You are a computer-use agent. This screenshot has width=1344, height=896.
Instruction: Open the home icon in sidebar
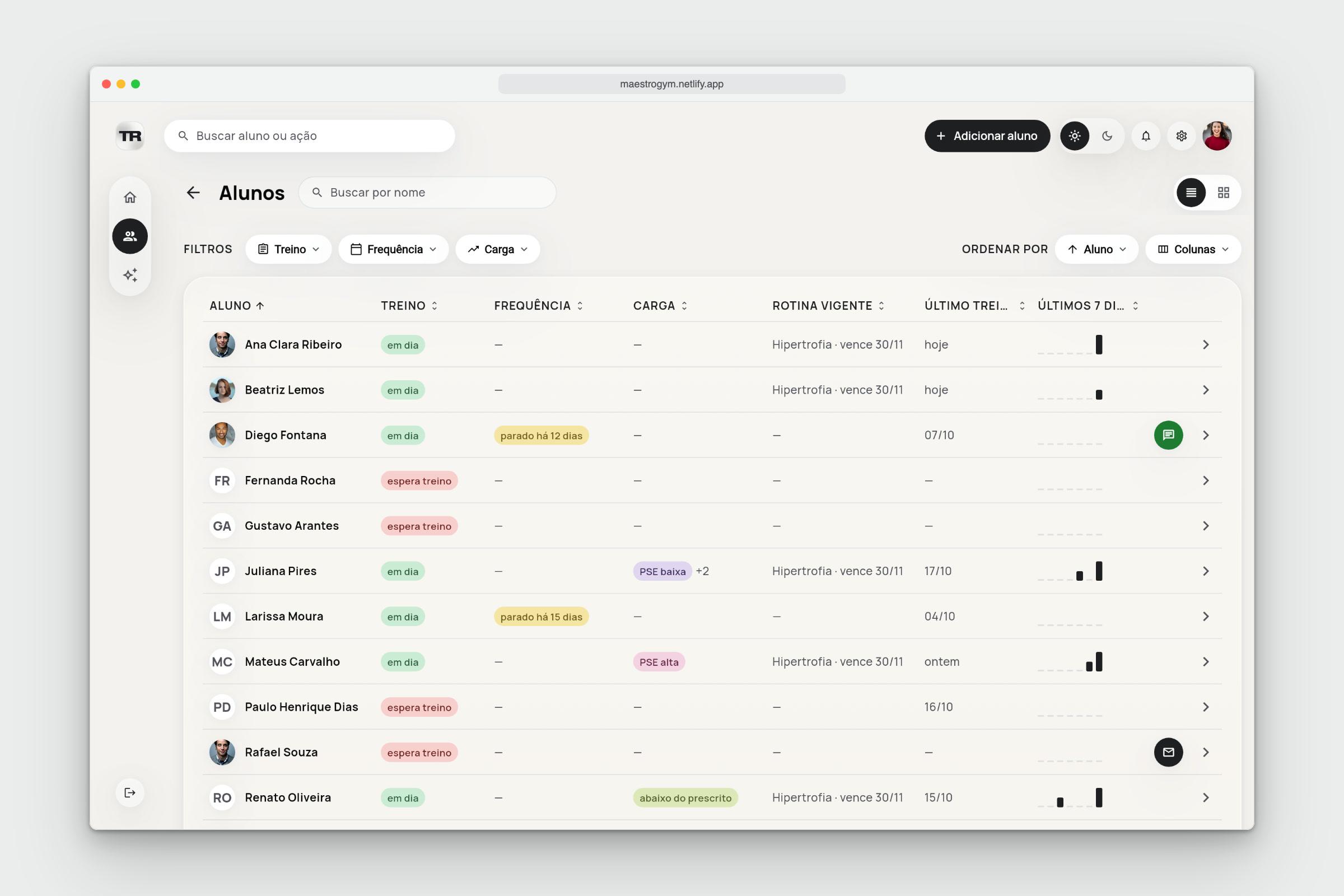coord(130,197)
